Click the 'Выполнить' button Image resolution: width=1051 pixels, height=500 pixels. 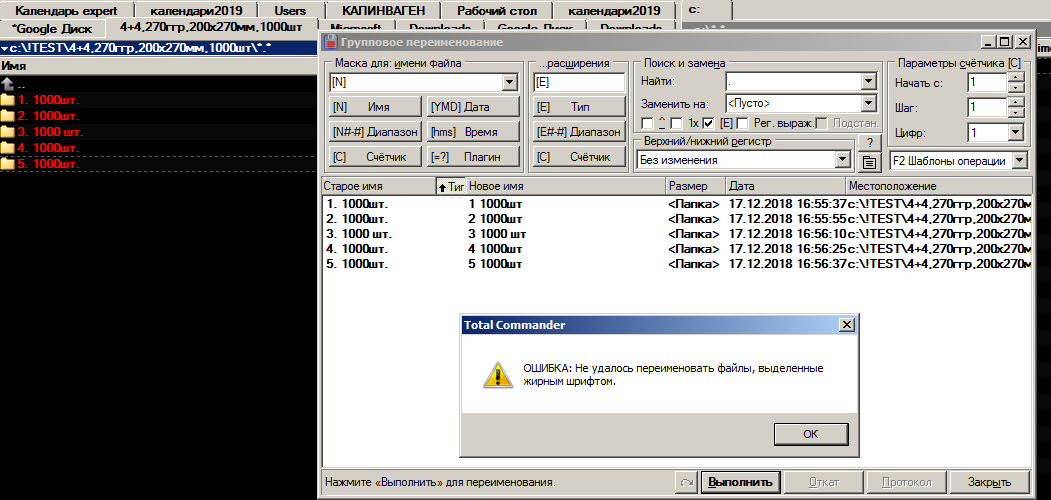[x=741, y=482]
